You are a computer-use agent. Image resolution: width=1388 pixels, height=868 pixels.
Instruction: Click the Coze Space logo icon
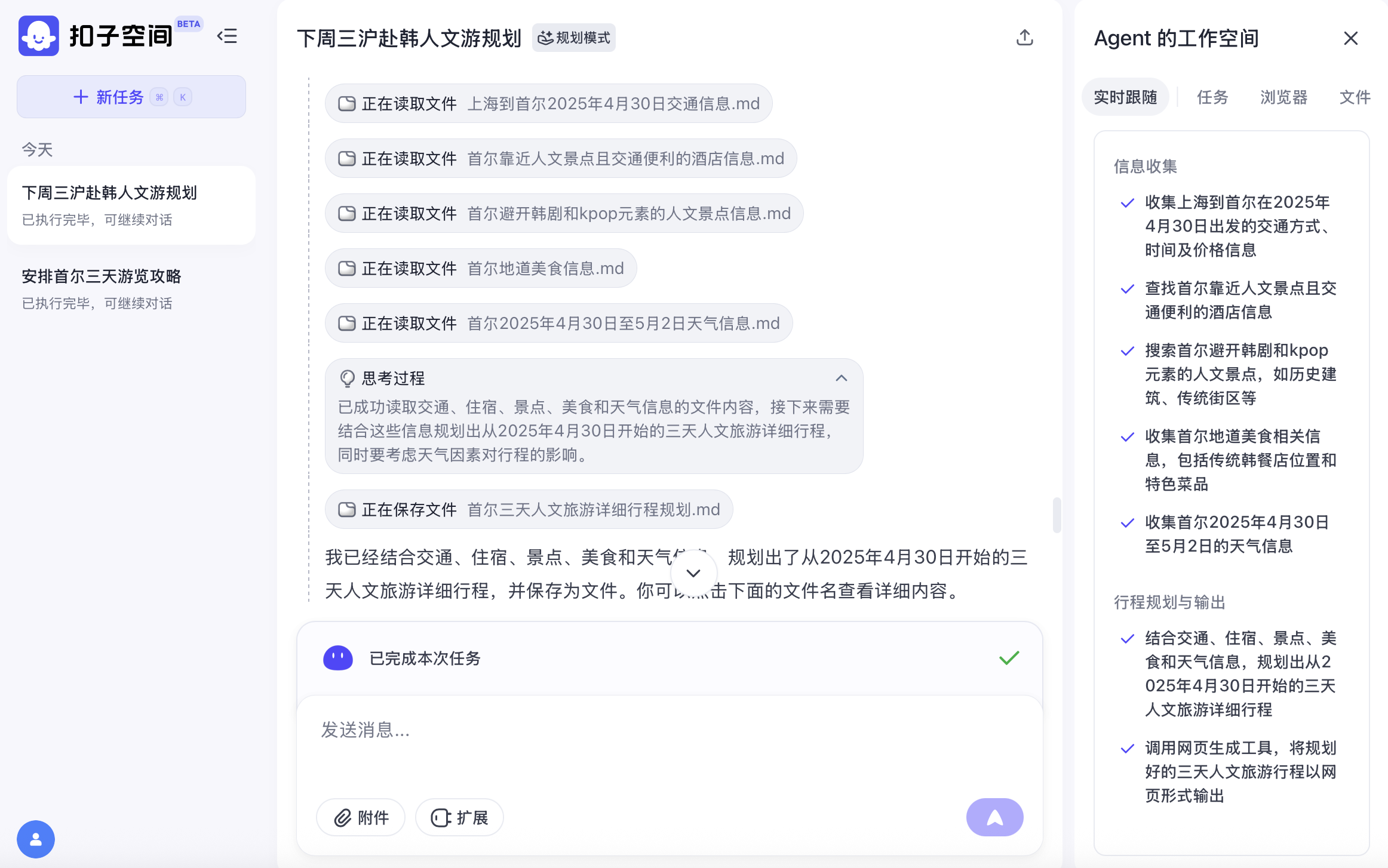39,36
